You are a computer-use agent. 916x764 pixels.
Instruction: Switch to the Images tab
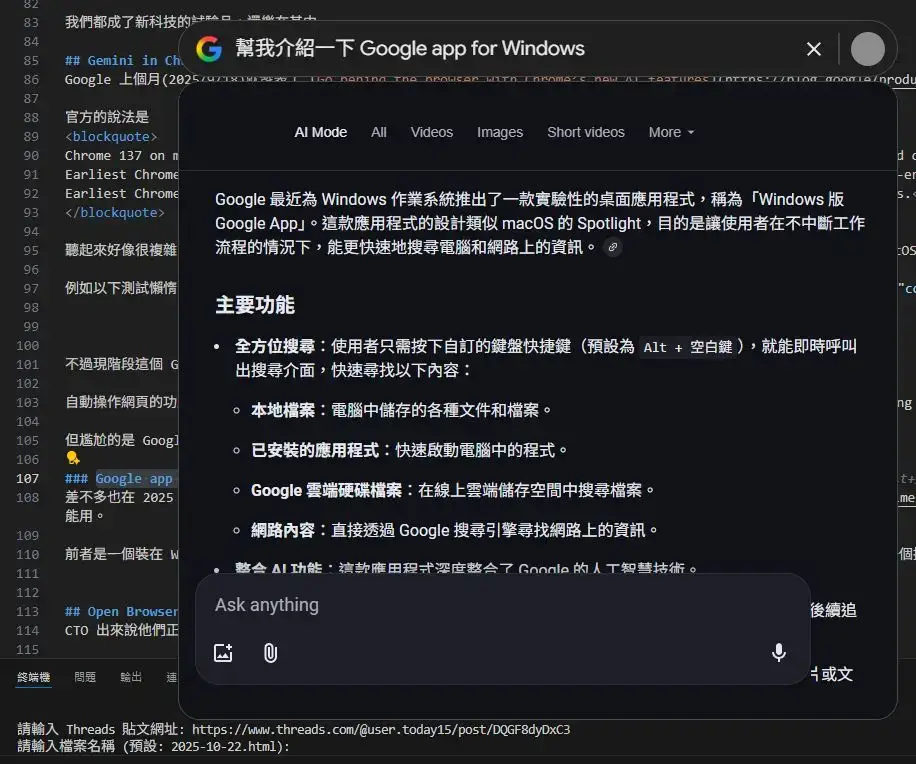500,132
